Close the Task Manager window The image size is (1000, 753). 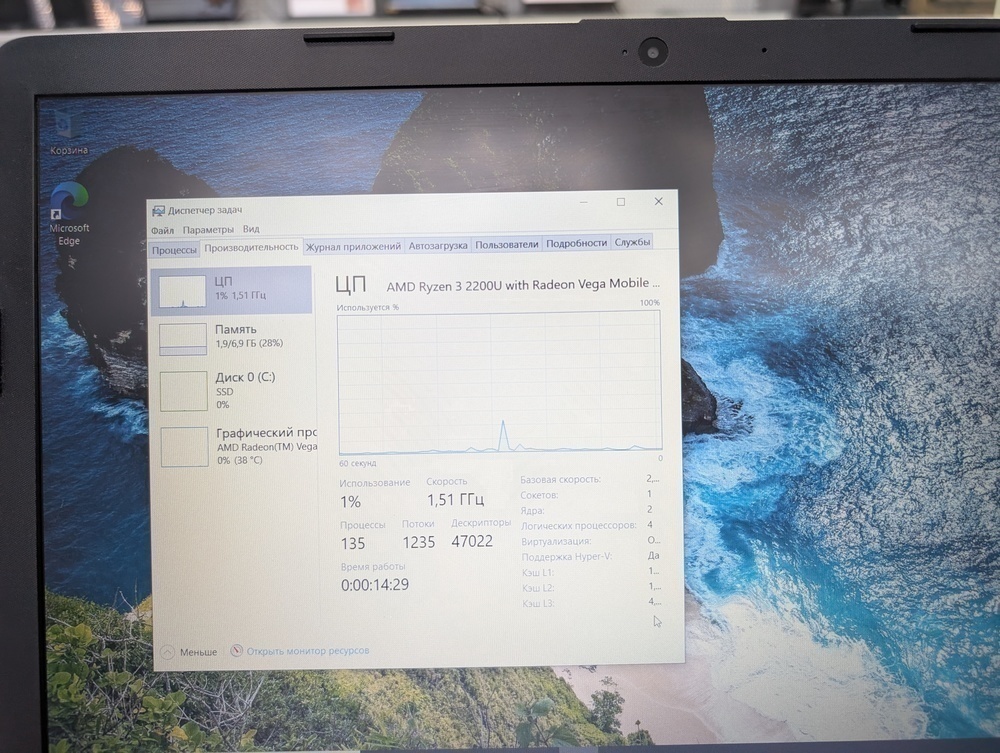(x=659, y=201)
